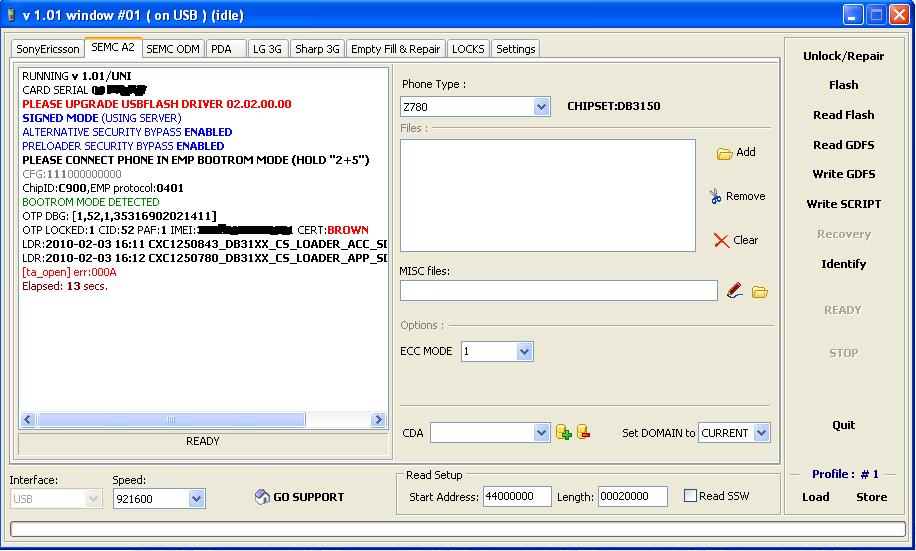Click the GO SUPPORT house icon

(x=262, y=497)
